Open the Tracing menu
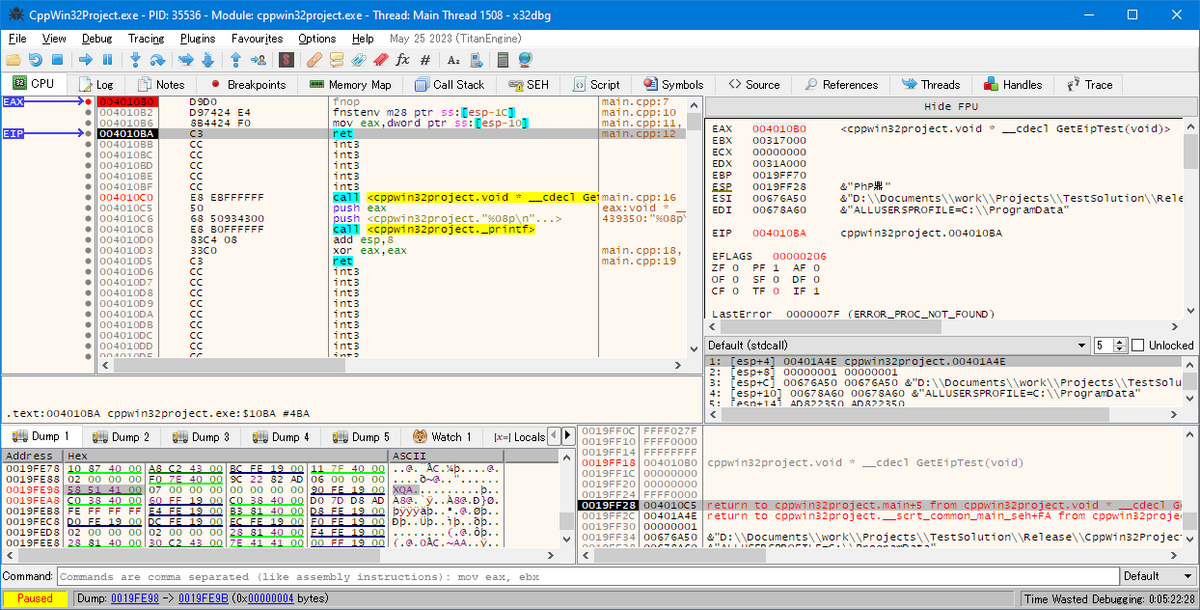This screenshot has height=610, width=1200. 146,38
